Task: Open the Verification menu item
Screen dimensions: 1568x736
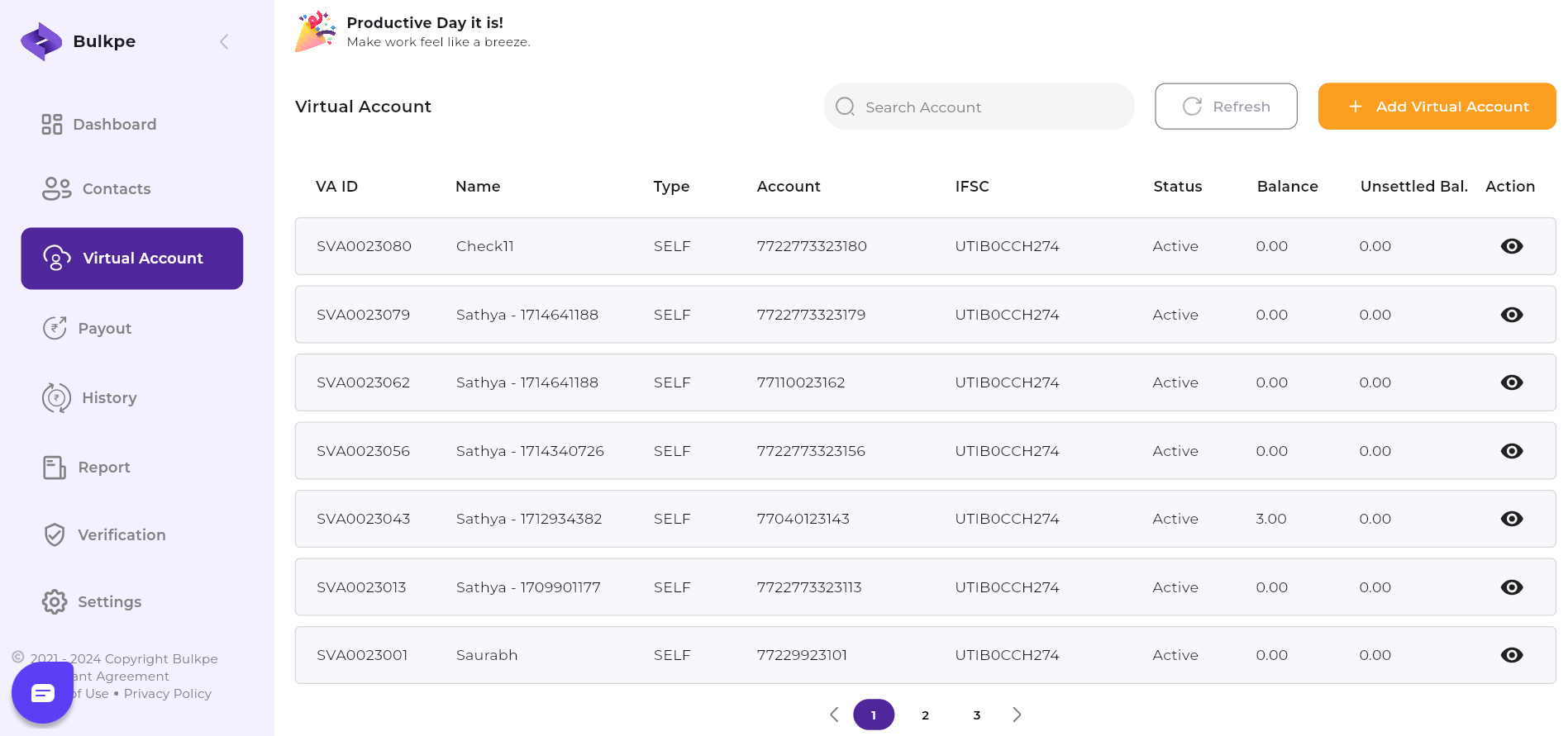Action: [122, 535]
